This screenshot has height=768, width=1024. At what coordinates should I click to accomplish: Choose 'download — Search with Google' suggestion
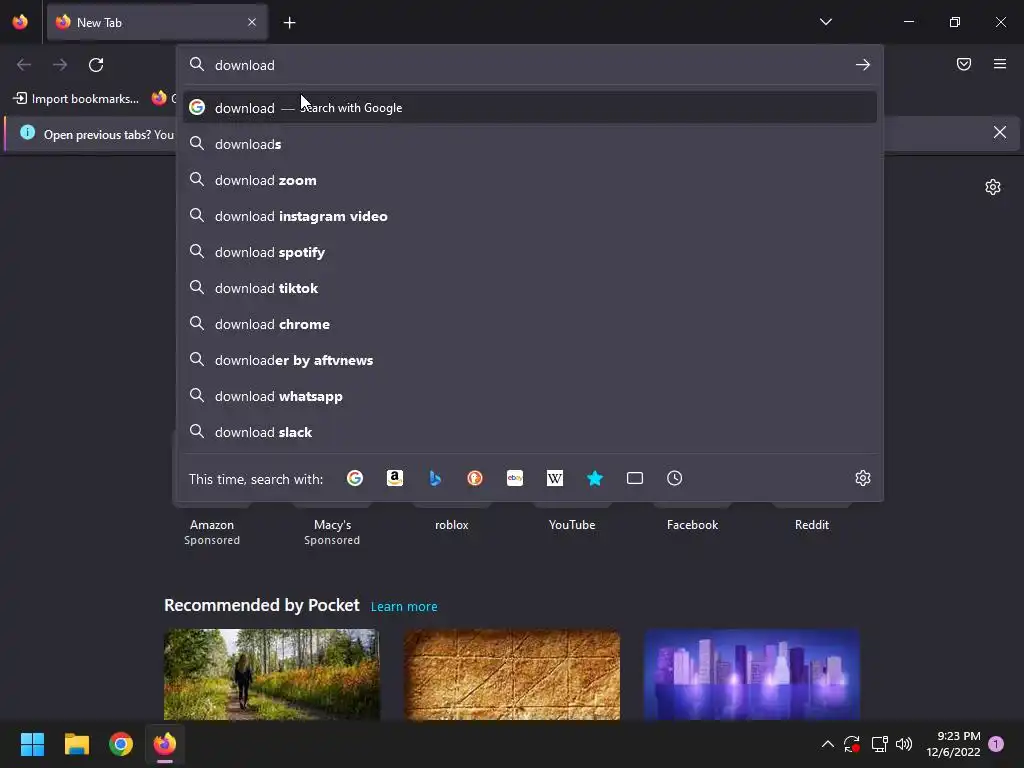(530, 108)
